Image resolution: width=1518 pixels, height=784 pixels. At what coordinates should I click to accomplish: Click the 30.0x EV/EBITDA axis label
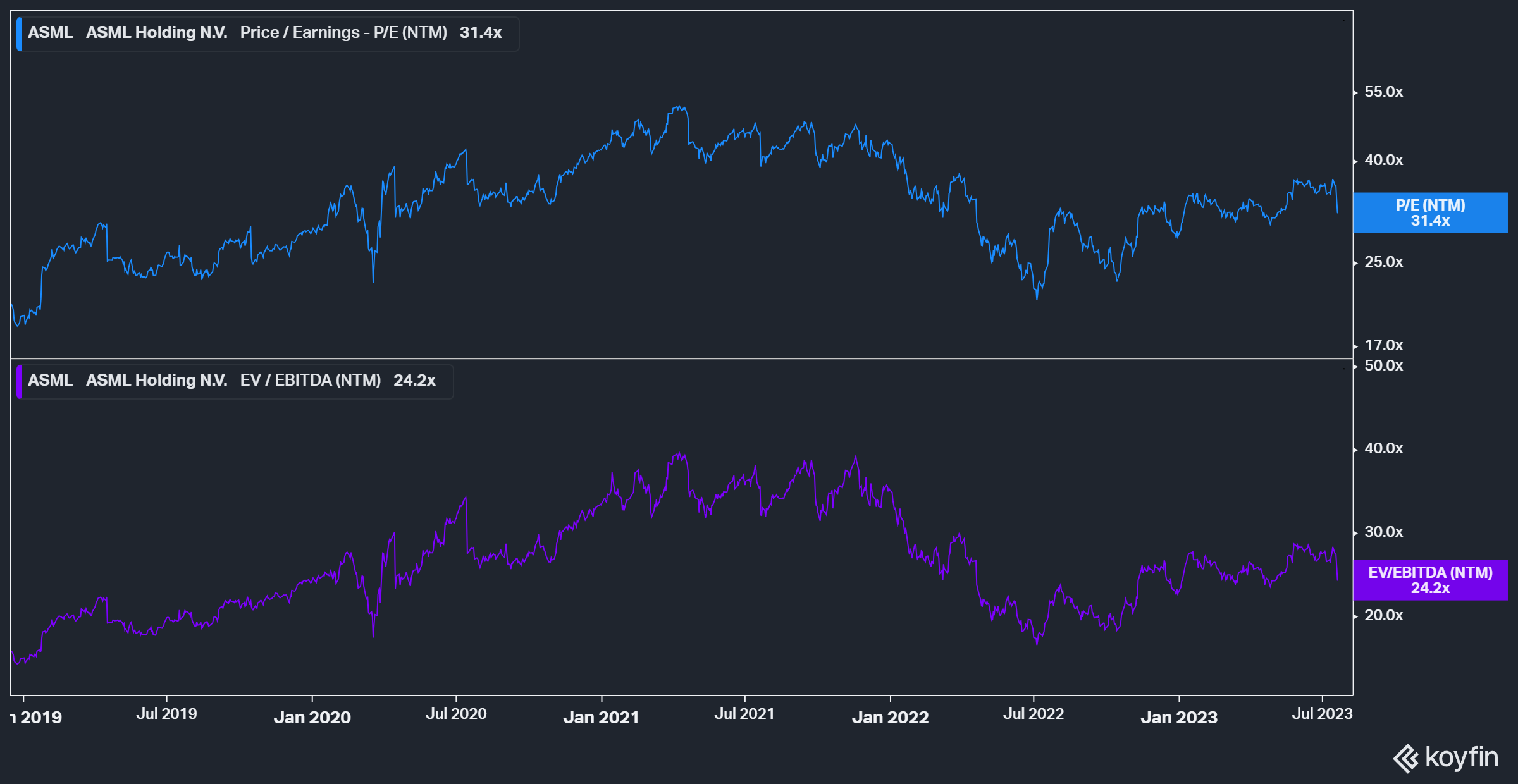click(x=1383, y=532)
